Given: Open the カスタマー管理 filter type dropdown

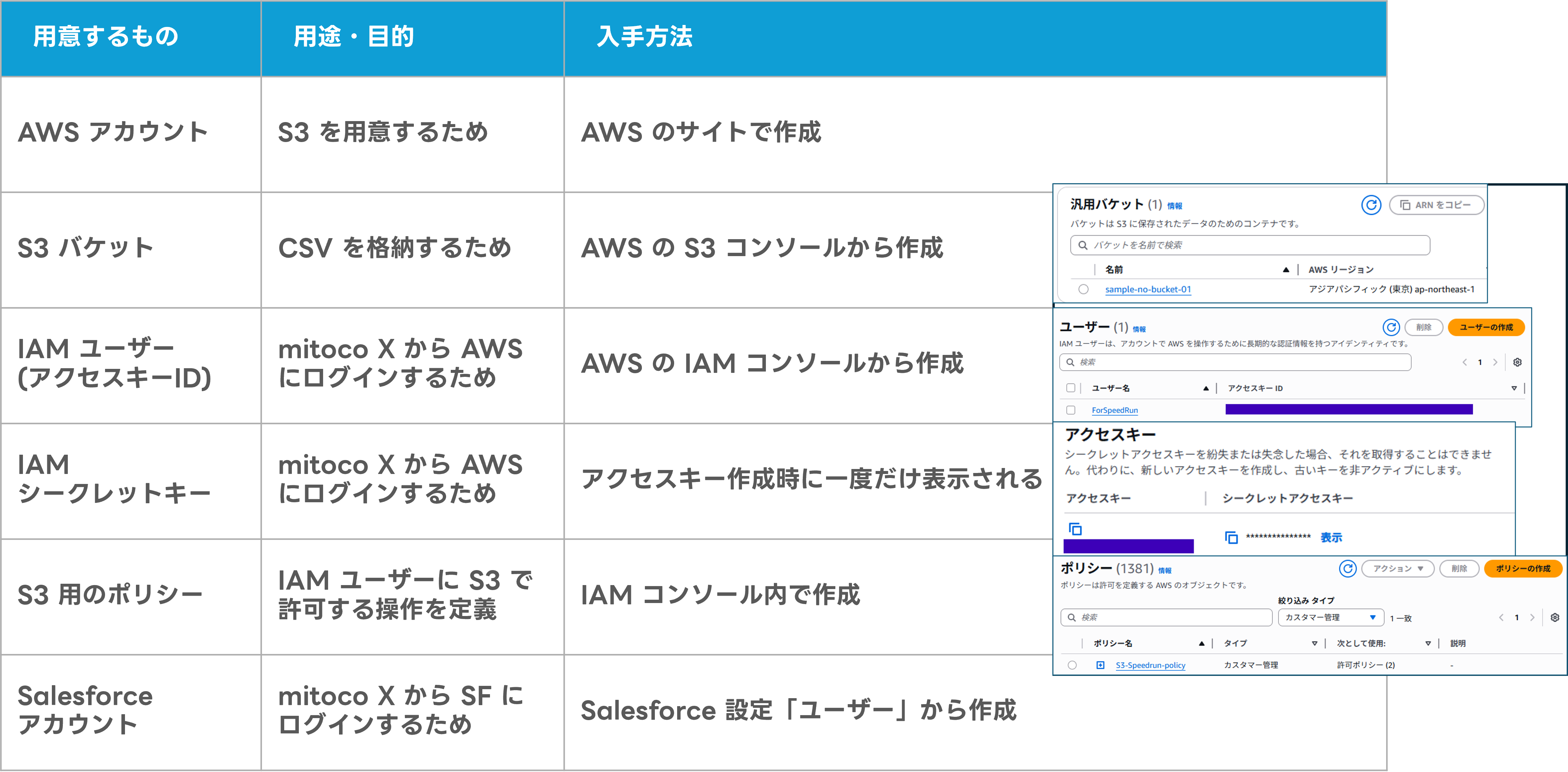Looking at the screenshot, I should 1331,617.
